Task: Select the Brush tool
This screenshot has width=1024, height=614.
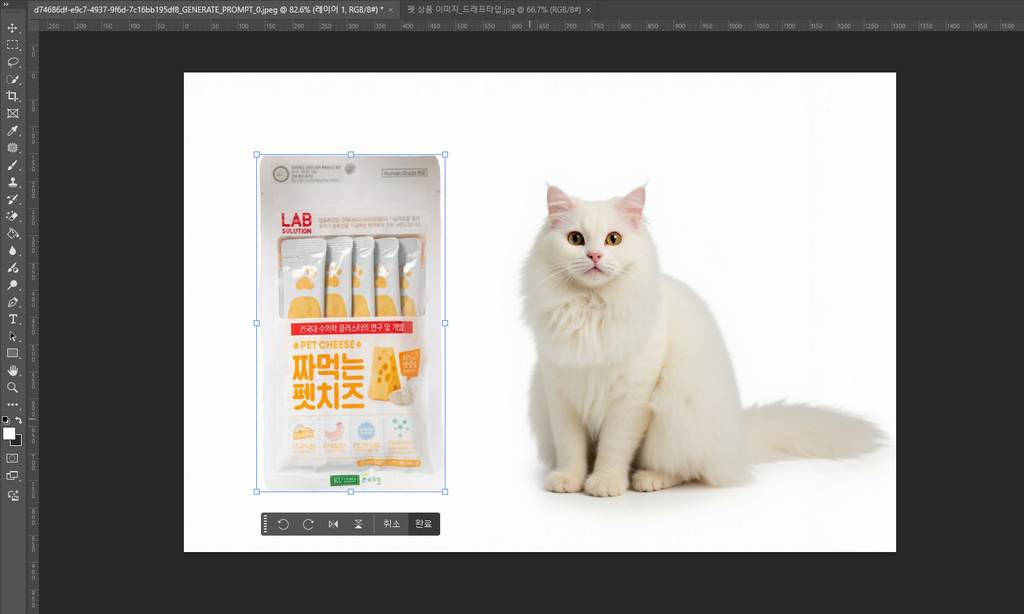Action: tap(12, 165)
